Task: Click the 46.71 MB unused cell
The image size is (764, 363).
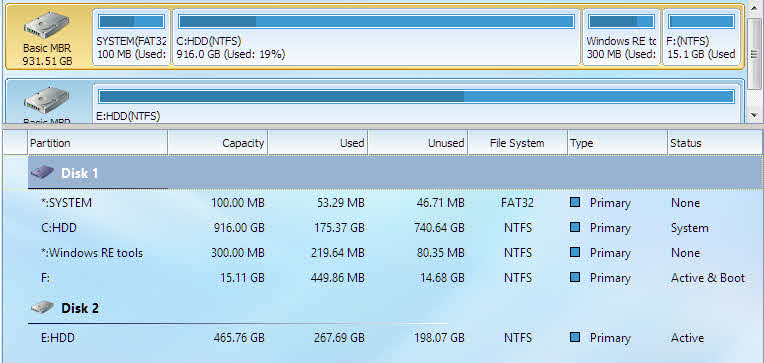Action: pyautogui.click(x=440, y=203)
